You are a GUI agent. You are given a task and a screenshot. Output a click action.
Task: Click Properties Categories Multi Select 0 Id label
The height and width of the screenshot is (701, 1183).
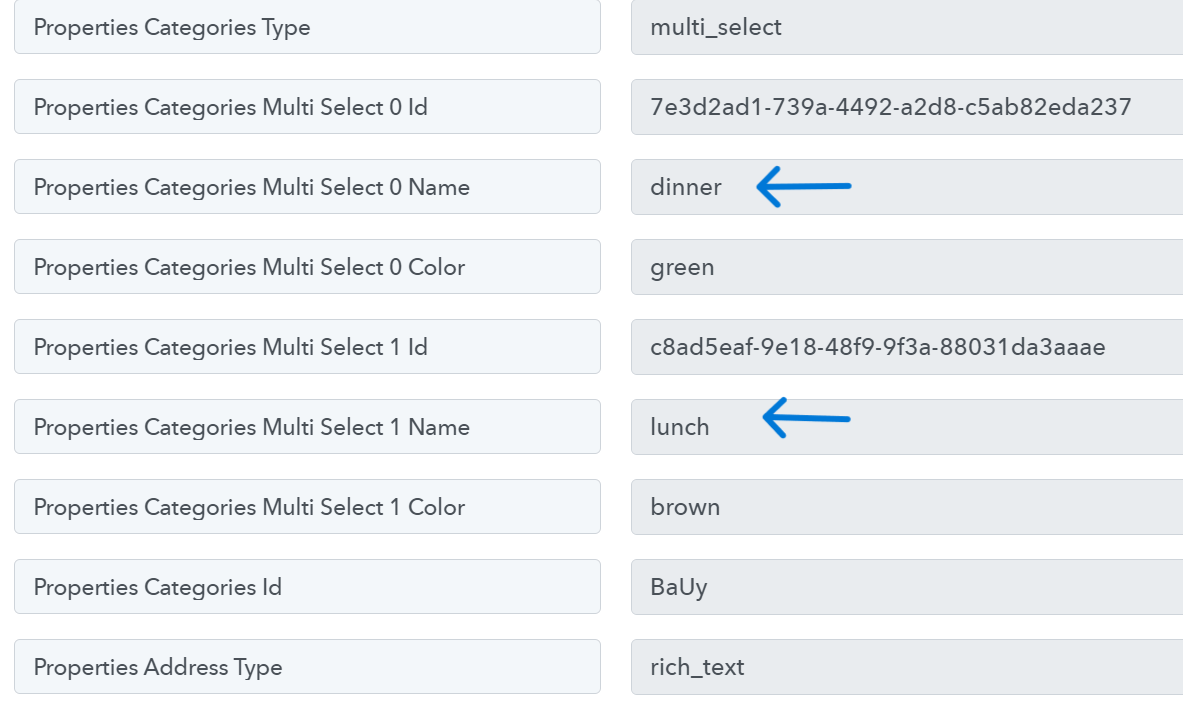tap(307, 106)
